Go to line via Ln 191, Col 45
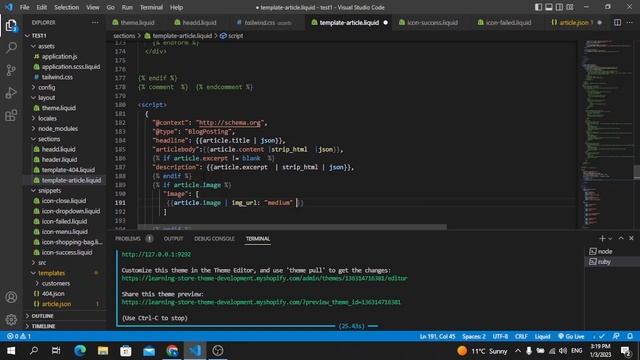 [437, 336]
